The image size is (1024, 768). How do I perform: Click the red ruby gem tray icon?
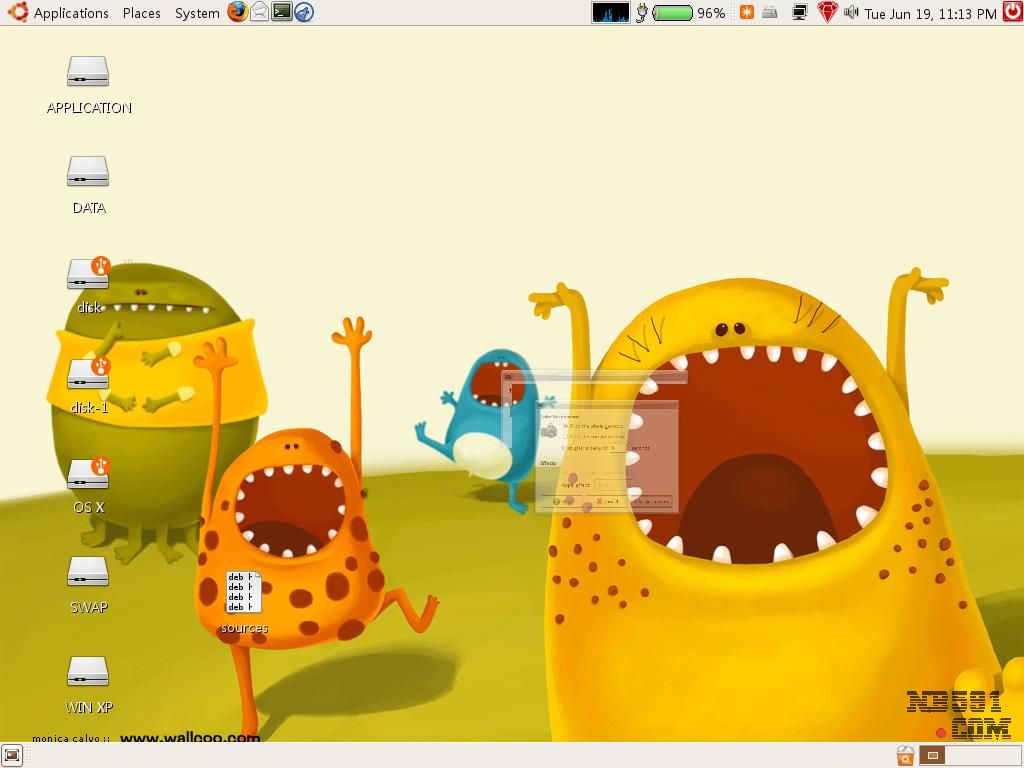826,13
